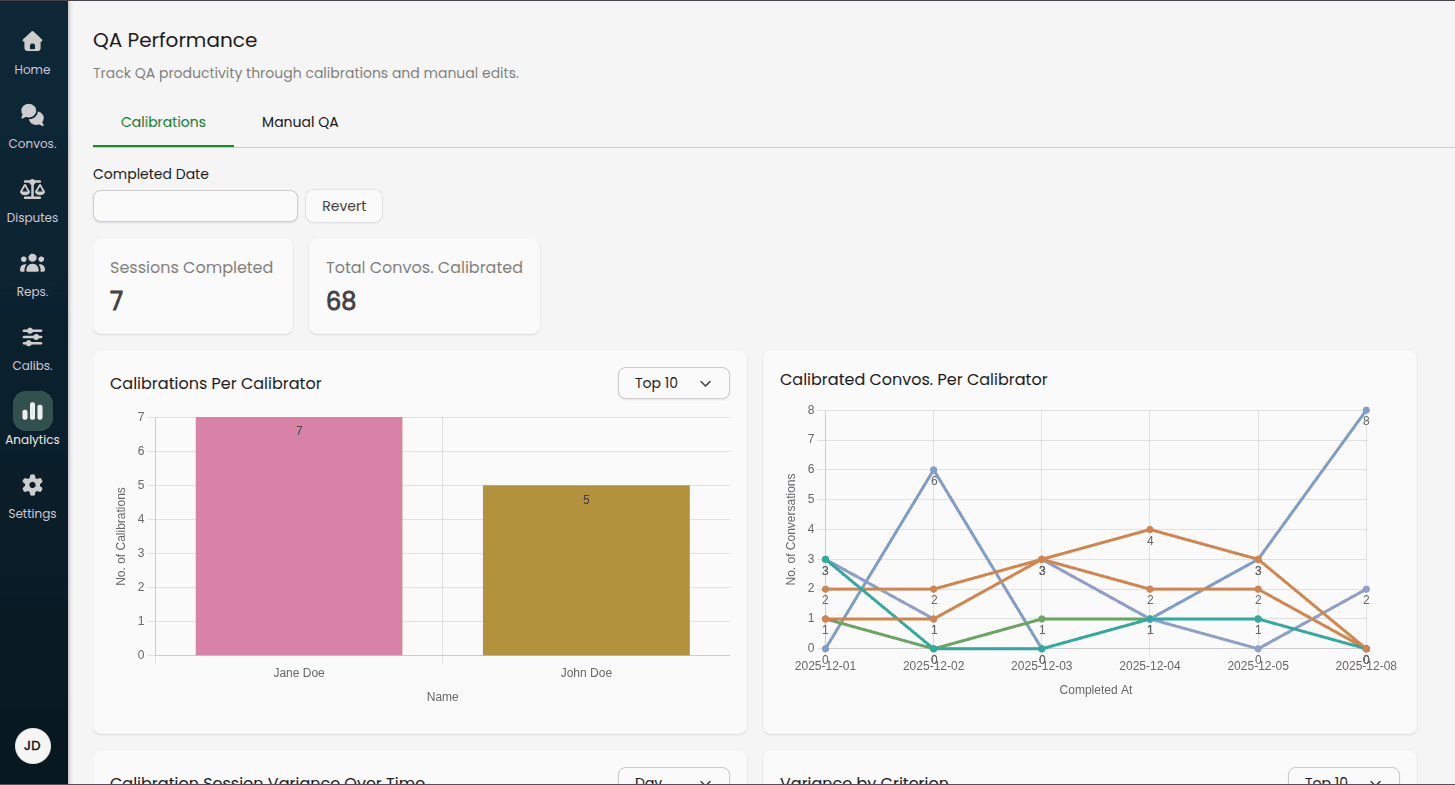1455x785 pixels.
Task: Click the Calibrations Per Calibrator chart title
Action: tap(216, 383)
